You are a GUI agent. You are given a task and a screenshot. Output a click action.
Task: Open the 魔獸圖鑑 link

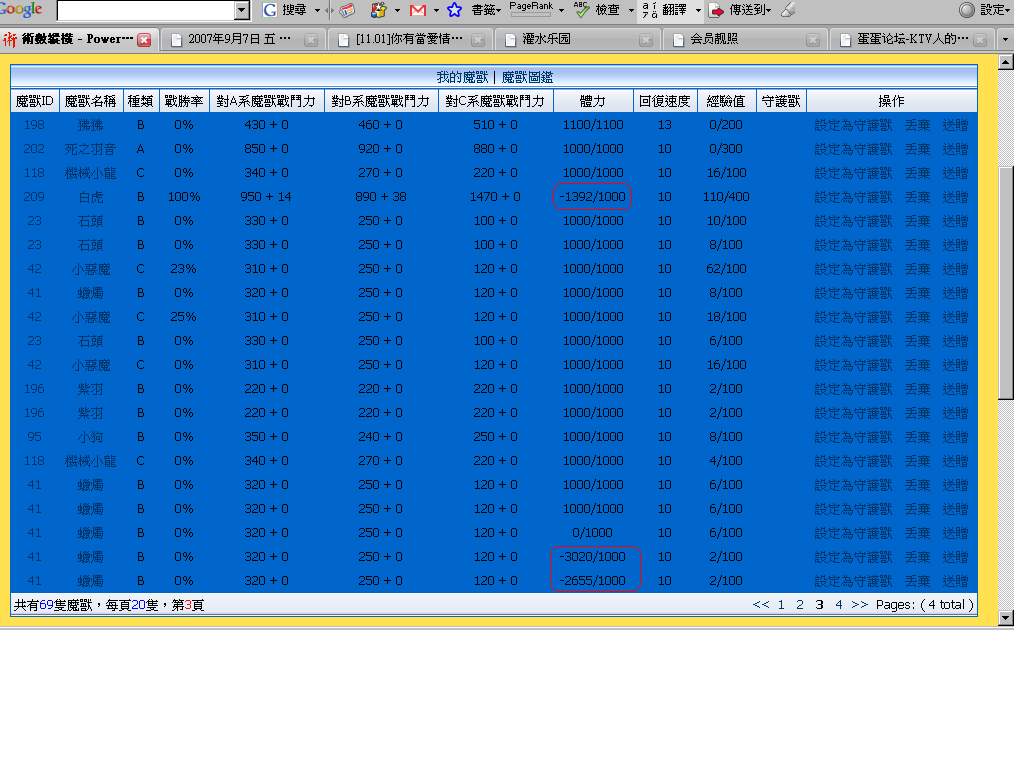click(527, 77)
